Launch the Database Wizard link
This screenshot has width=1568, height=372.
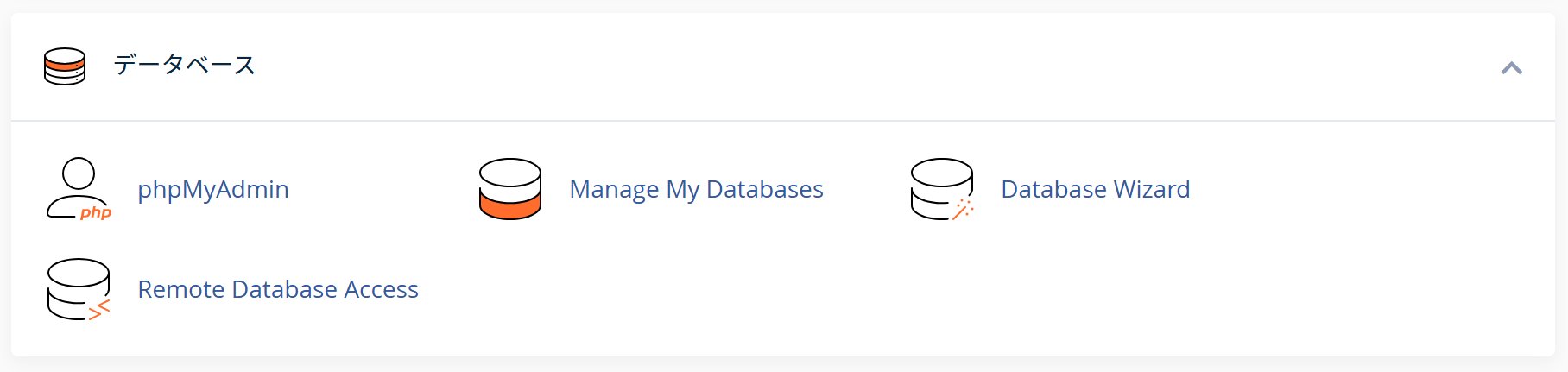(x=1095, y=189)
